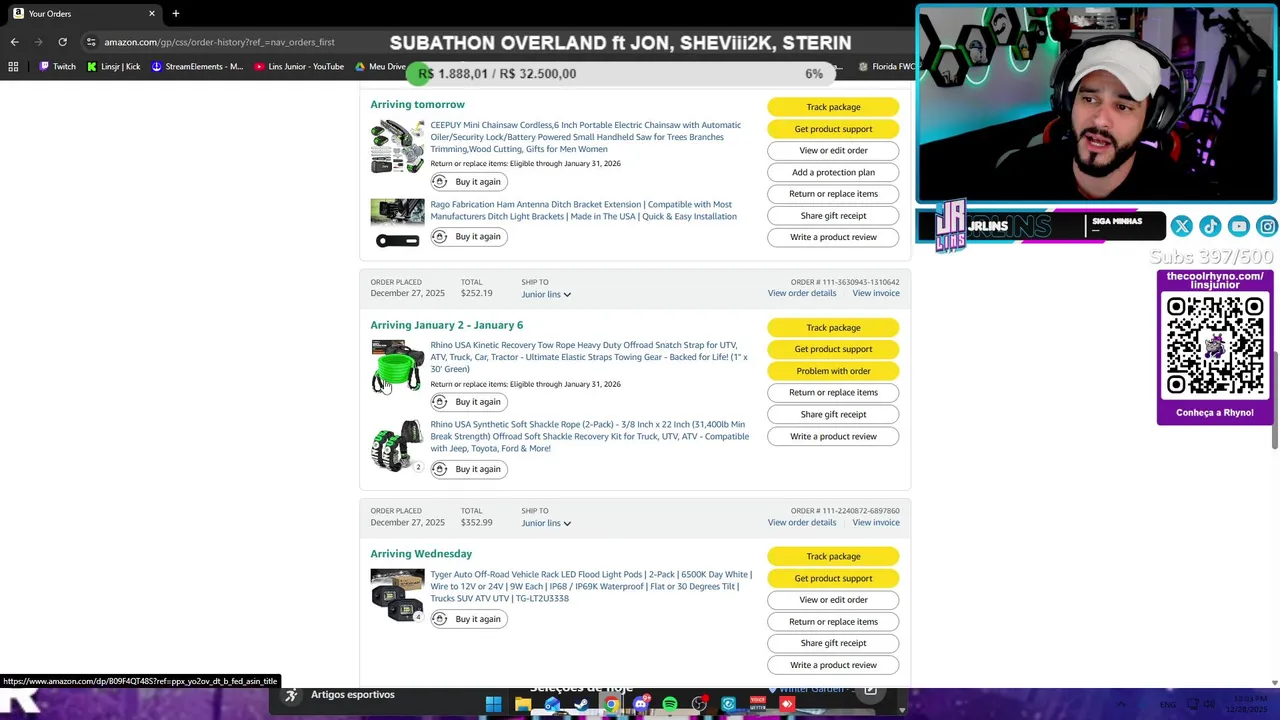Open the Twitch bookmark
Screen dimensions: 1280x720
click(57, 67)
